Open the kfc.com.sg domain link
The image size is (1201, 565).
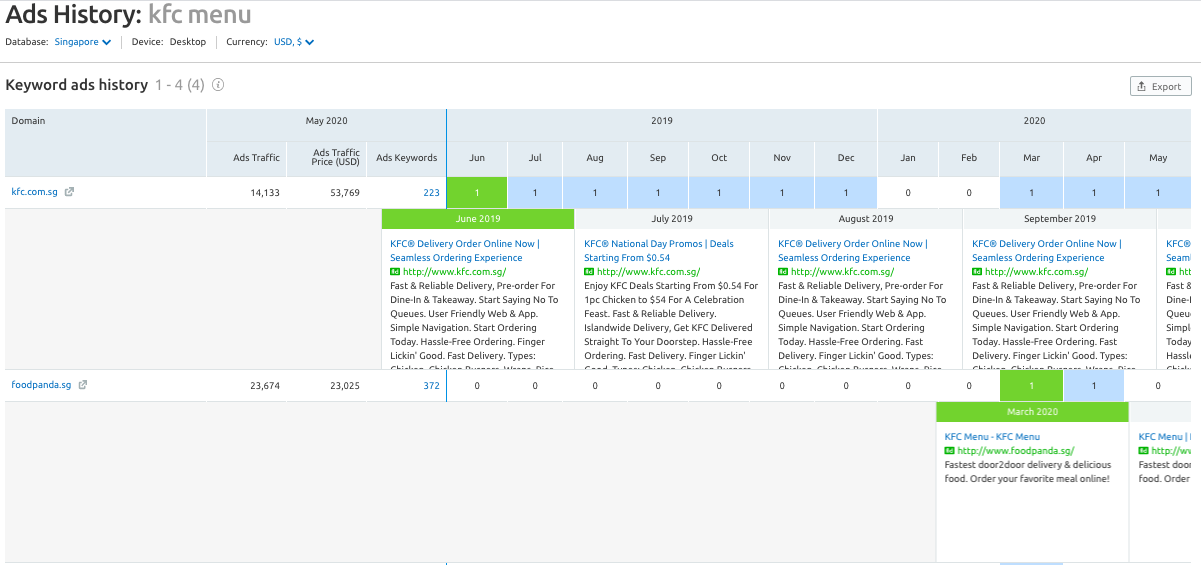[x=35, y=192]
